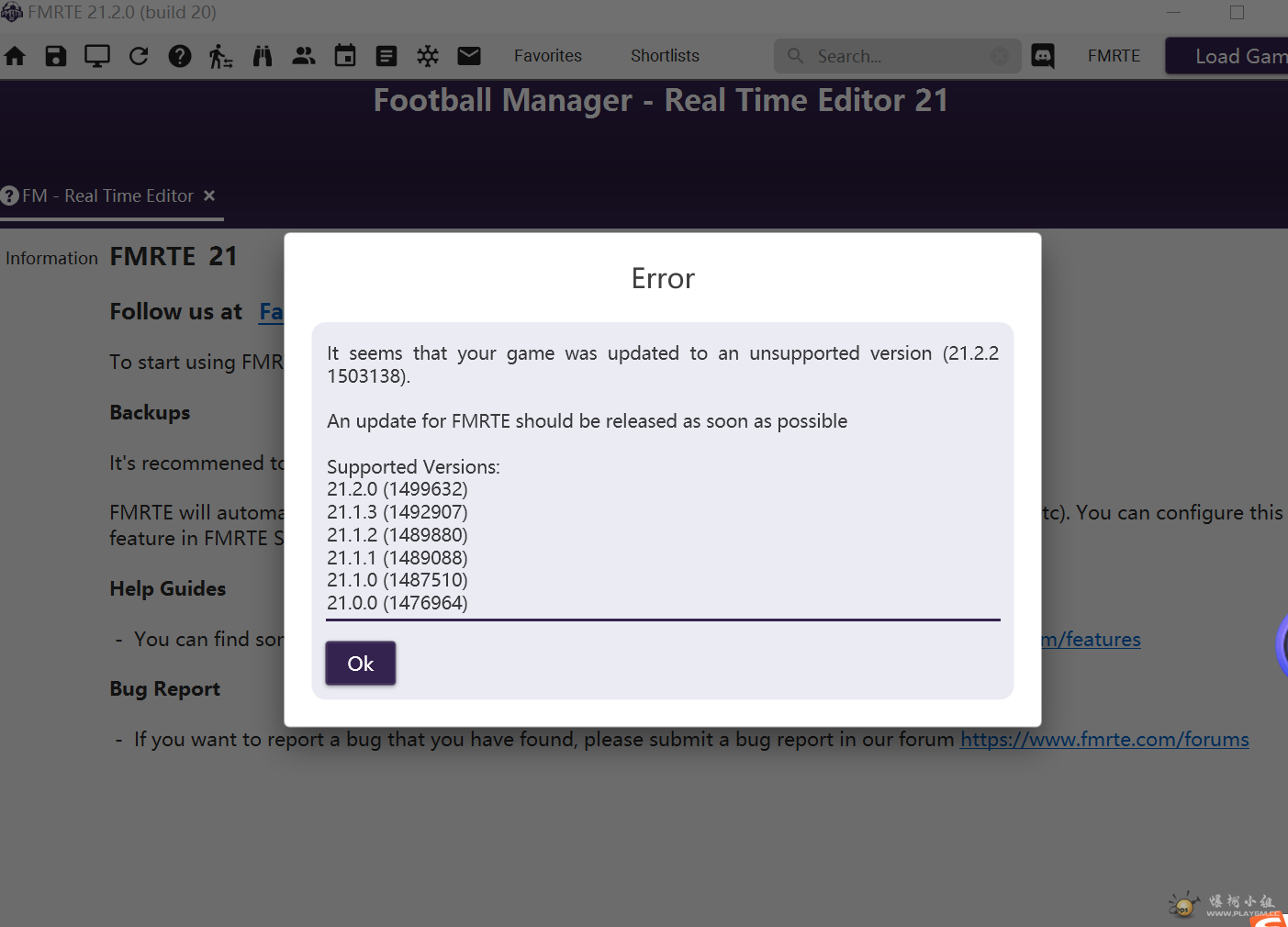The image size is (1288, 927).
Task: Click supported version 21.0.0 (1476964)
Action: (x=398, y=603)
